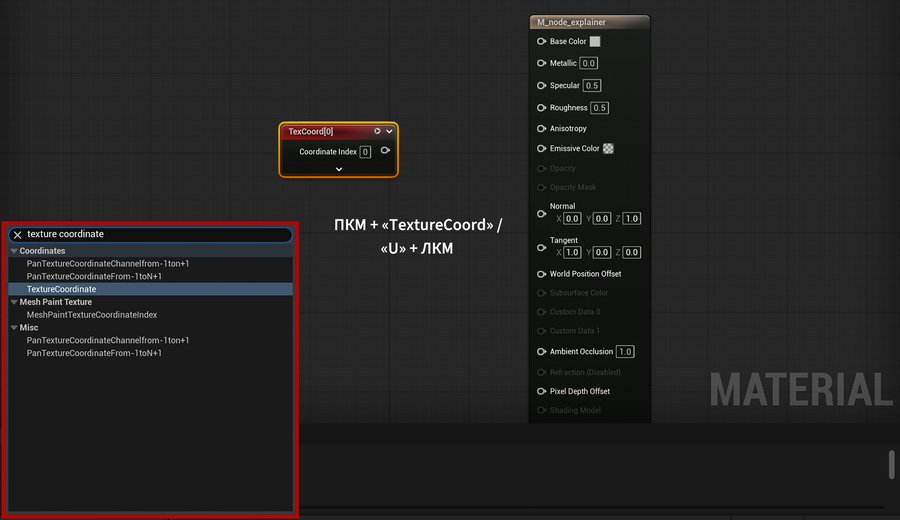Image resolution: width=900 pixels, height=520 pixels.
Task: Click the disabled Opacity Mask pin
Action: [x=541, y=187]
